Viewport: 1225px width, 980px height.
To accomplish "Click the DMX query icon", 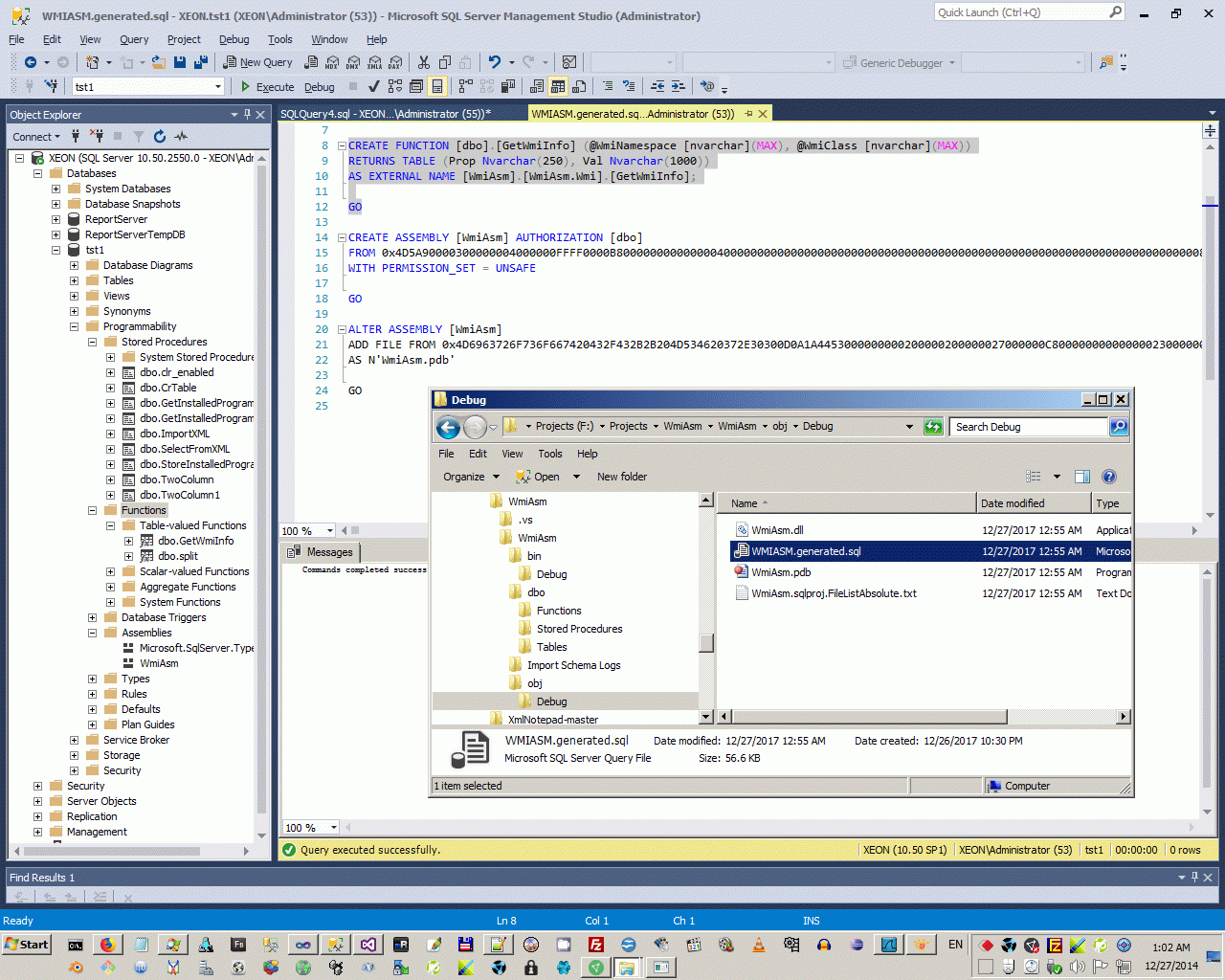I will coord(353,62).
